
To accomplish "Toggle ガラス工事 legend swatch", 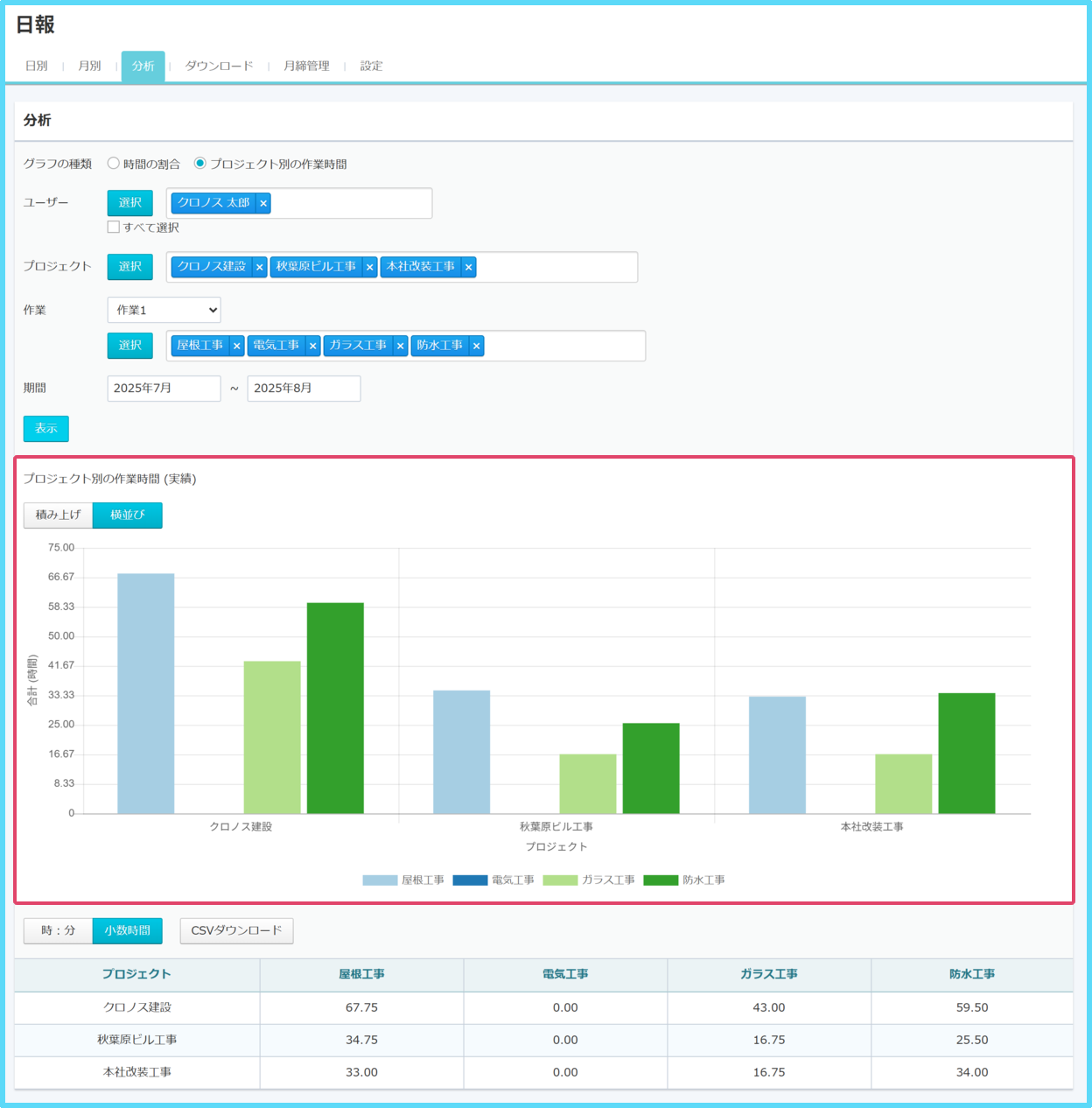I will [x=561, y=880].
